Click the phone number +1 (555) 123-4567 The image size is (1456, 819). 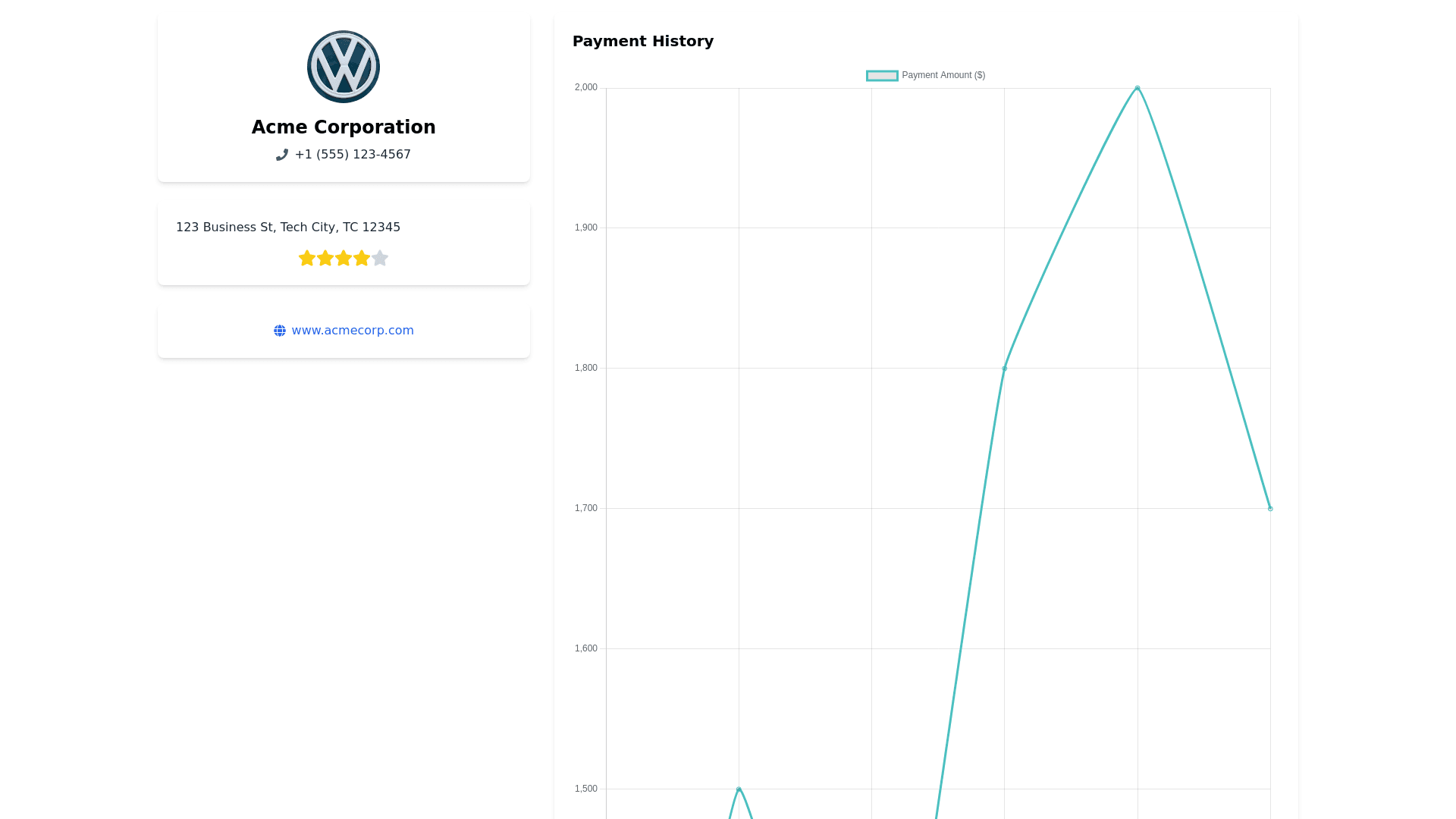pyautogui.click(x=353, y=155)
